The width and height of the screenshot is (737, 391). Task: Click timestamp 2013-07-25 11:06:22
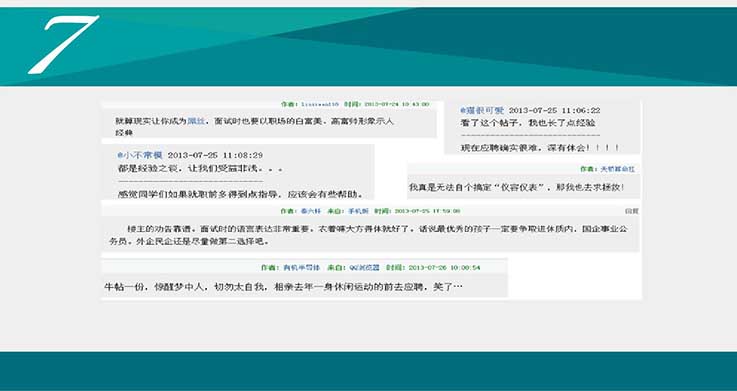tap(555, 110)
